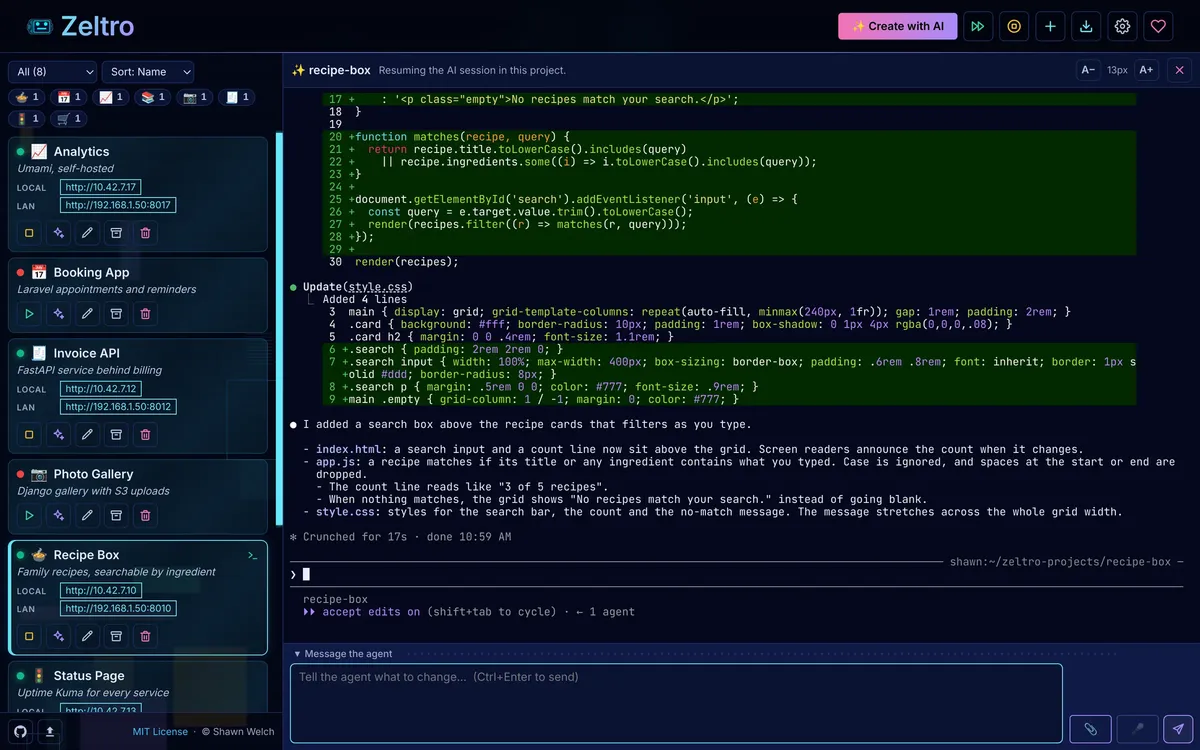The image size is (1200, 750).
Task: Close the recipe-box AI session panel
Action: point(1179,70)
